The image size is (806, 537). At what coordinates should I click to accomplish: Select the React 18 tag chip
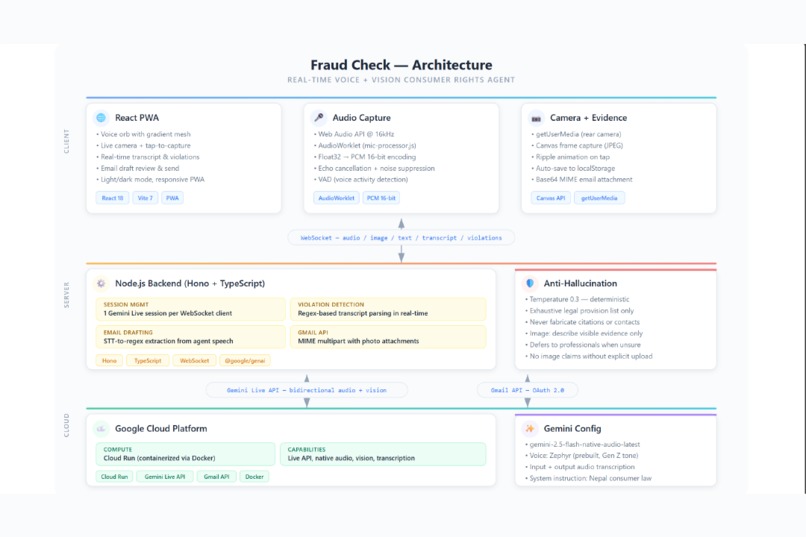point(113,198)
